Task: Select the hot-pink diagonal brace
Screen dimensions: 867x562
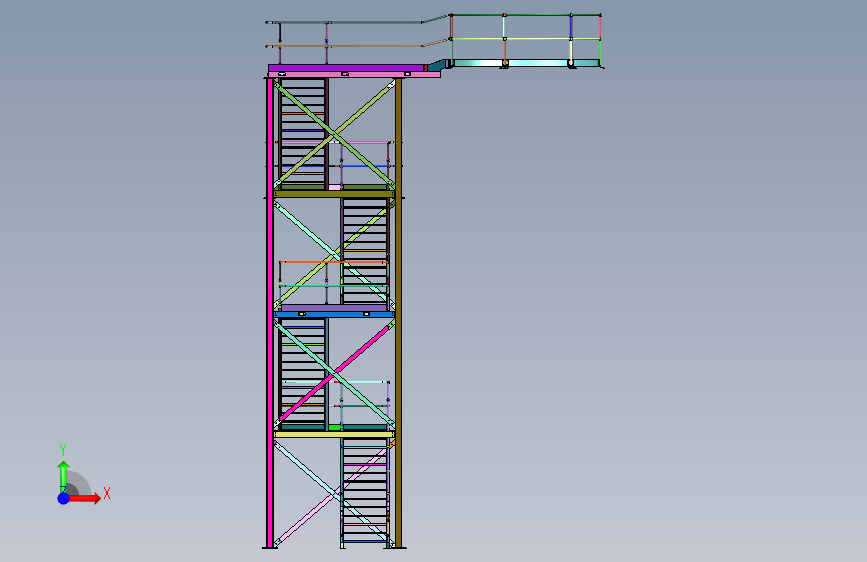Action: pyautogui.click(x=335, y=374)
